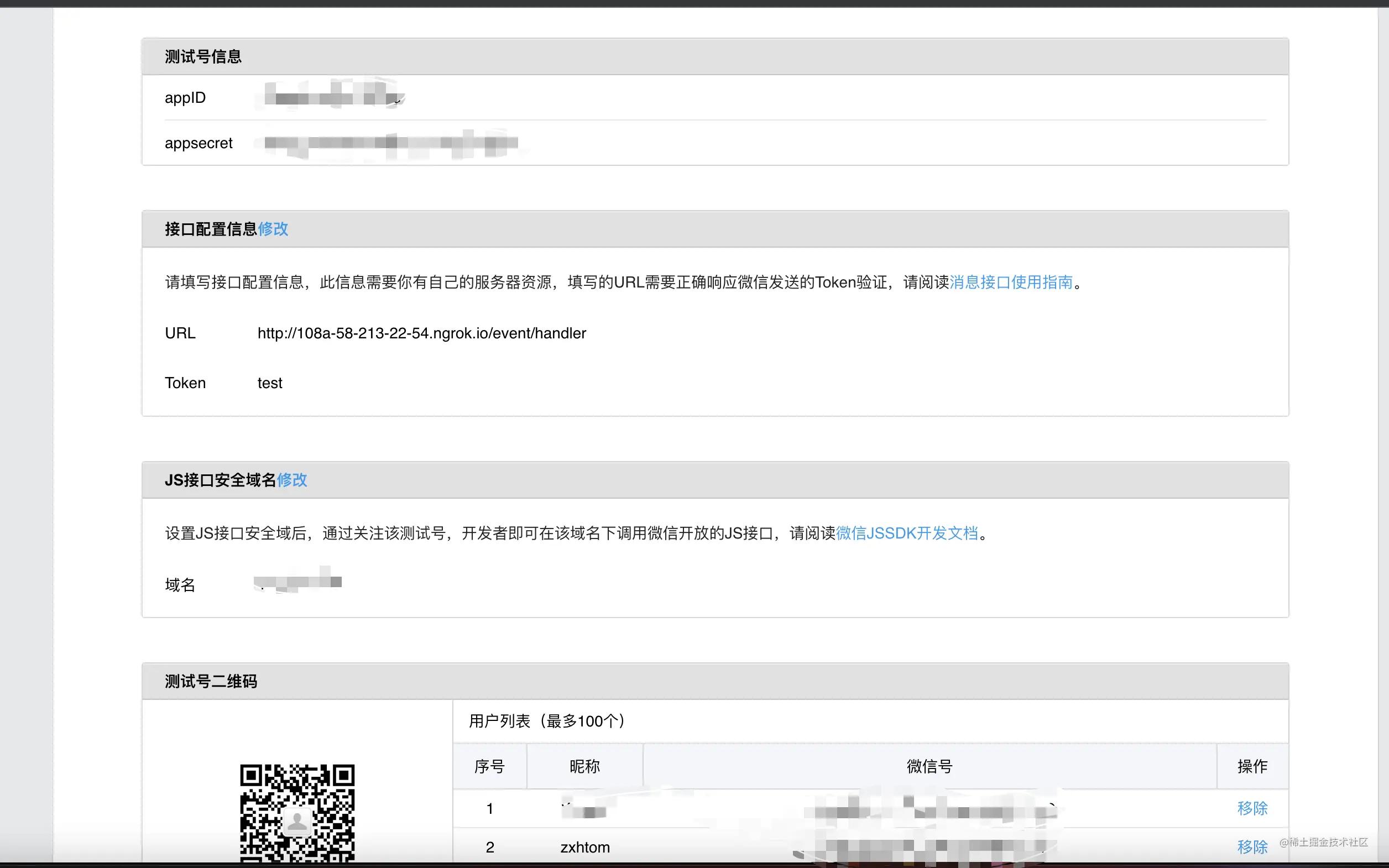This screenshot has width=1389, height=868.
Task: Click 移除 for user number 1
Action: click(x=1252, y=808)
